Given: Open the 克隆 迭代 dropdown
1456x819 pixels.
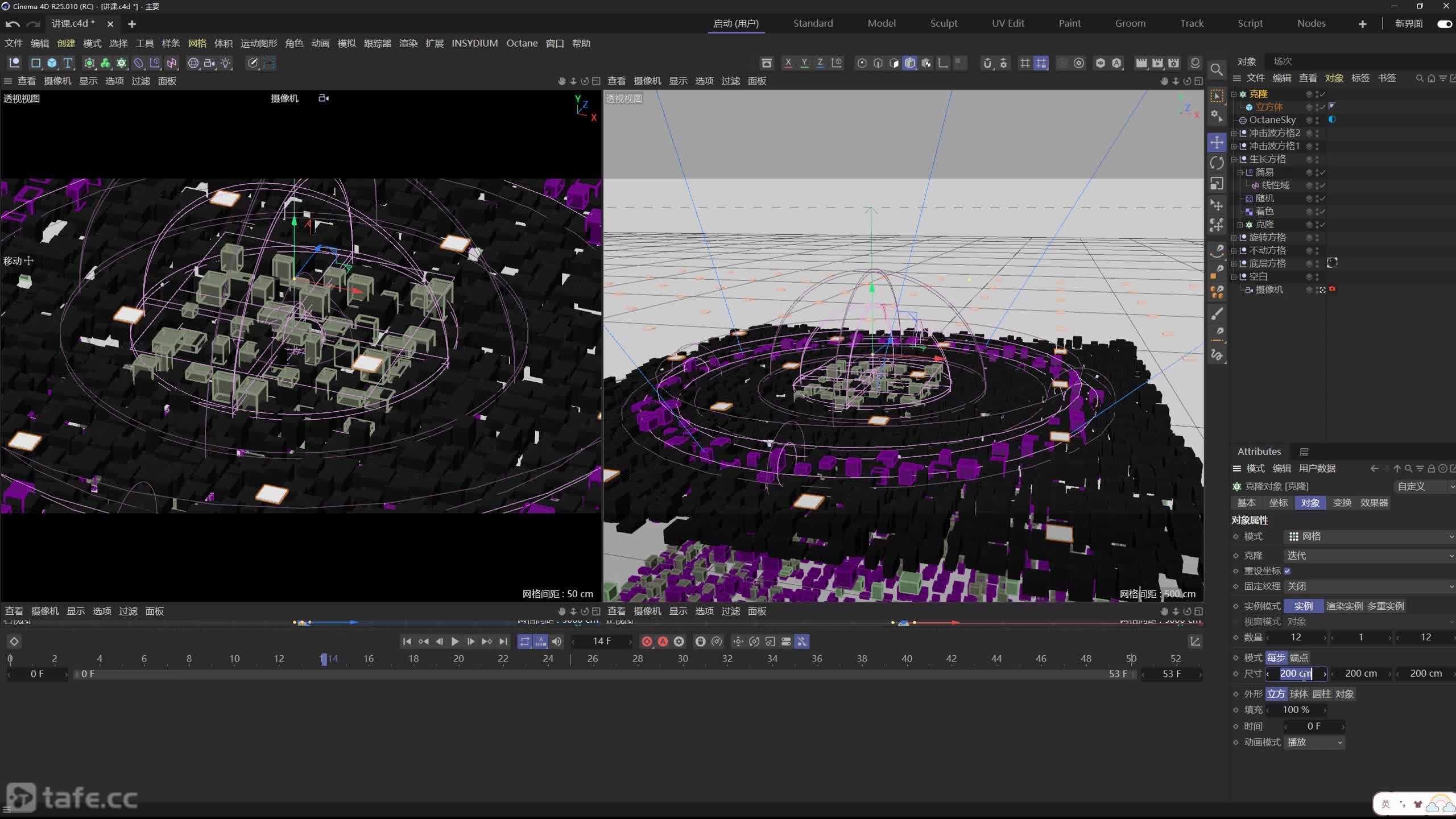Looking at the screenshot, I should [1370, 556].
